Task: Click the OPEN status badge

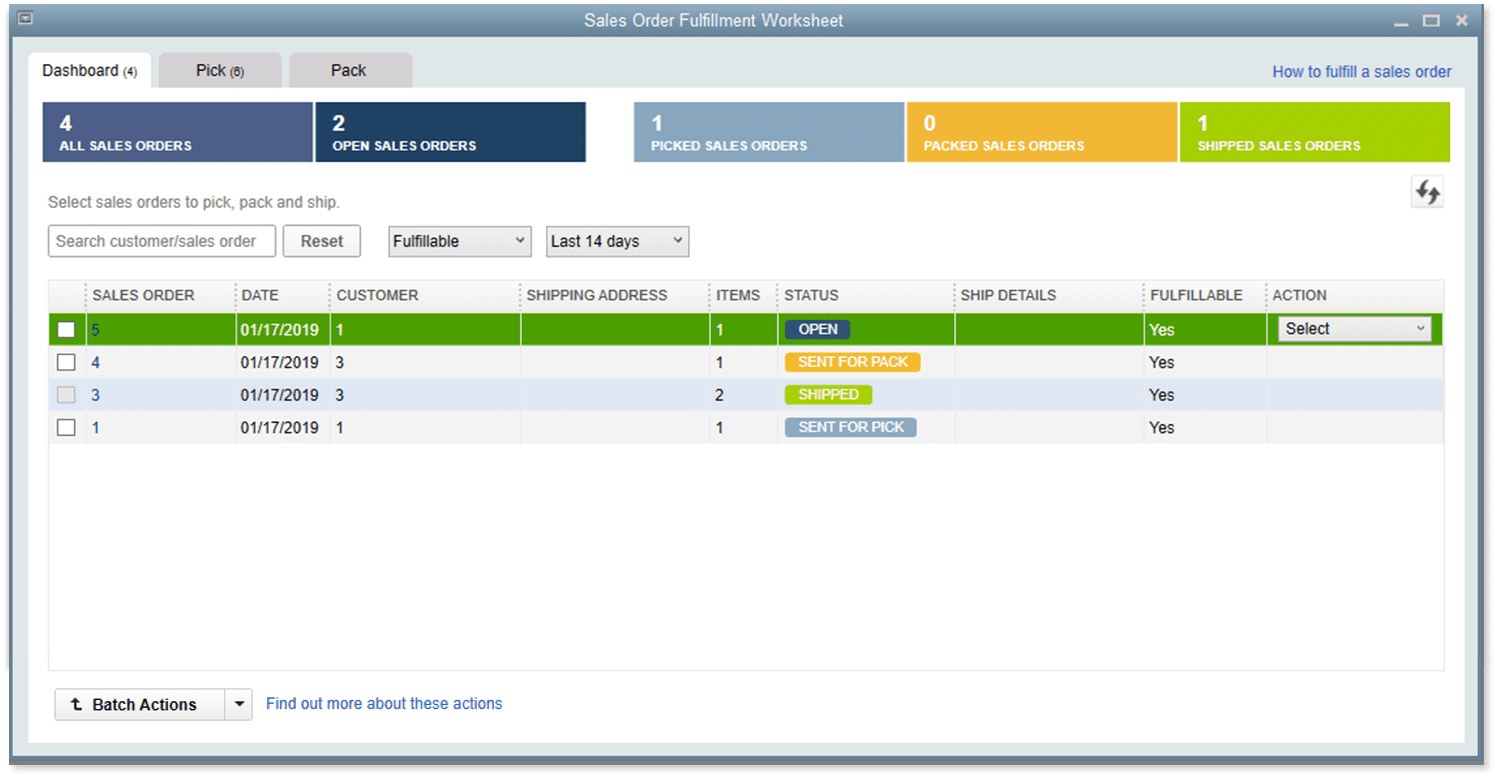Action: click(818, 329)
